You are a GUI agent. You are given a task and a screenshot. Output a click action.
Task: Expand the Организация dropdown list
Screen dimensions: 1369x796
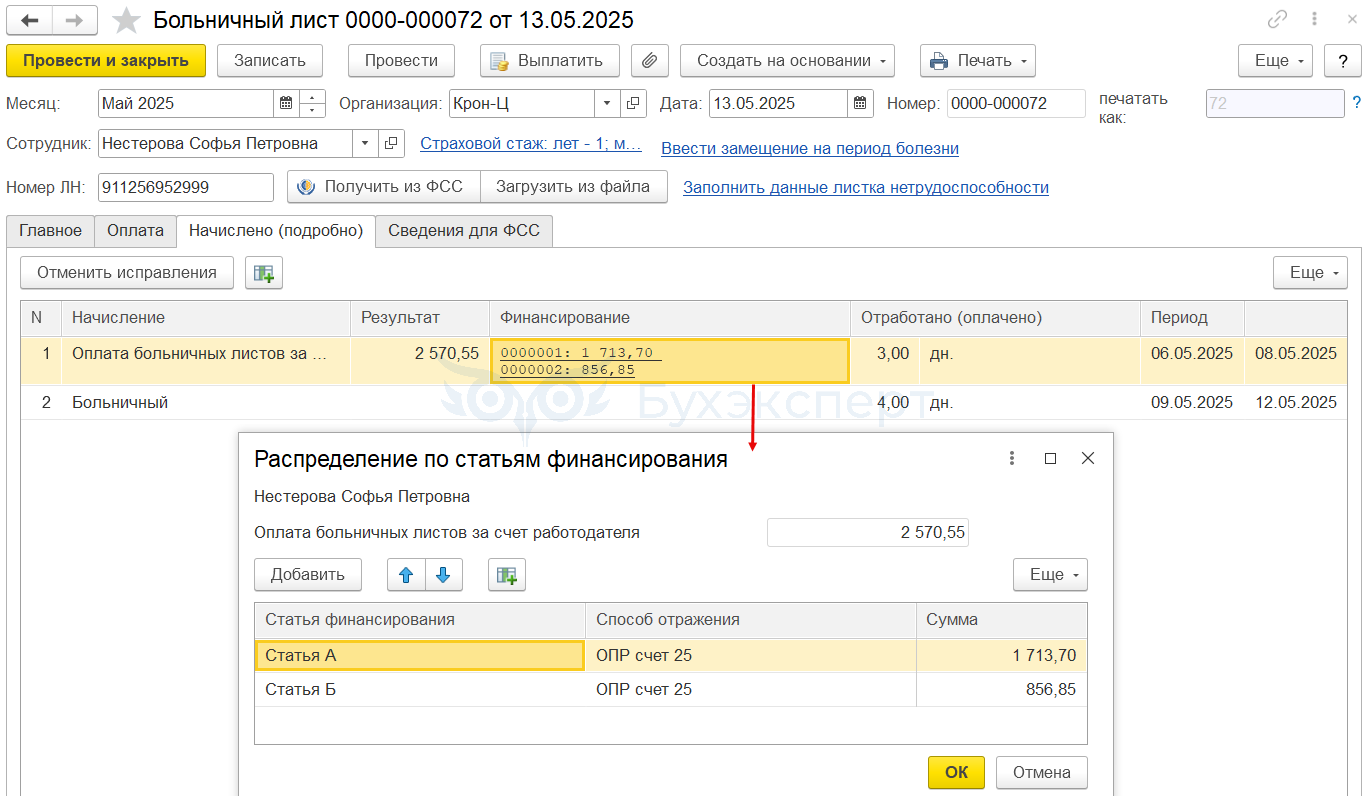tap(607, 103)
